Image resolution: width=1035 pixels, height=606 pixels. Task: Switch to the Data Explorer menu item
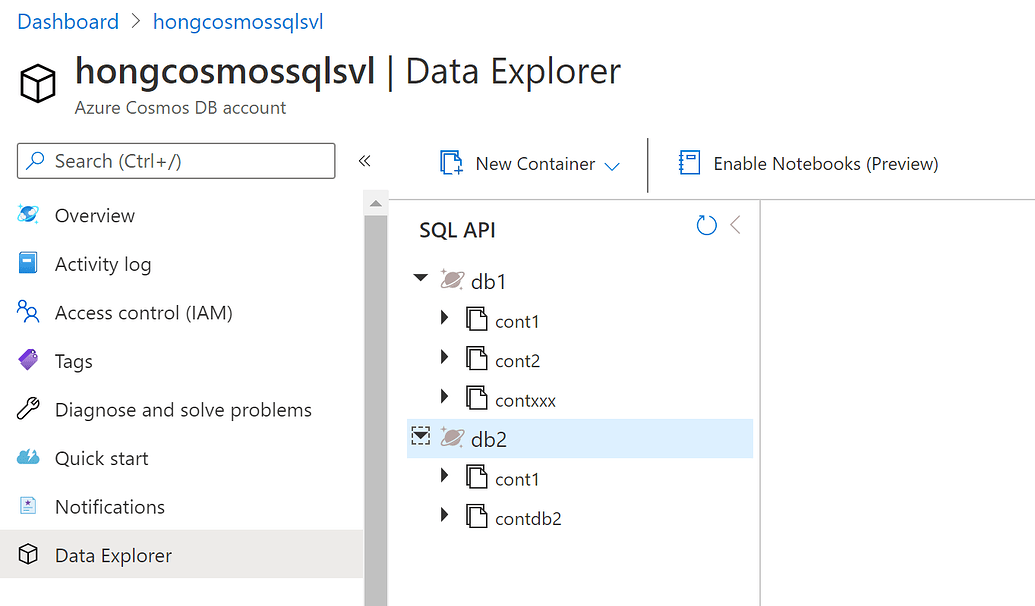pos(112,554)
